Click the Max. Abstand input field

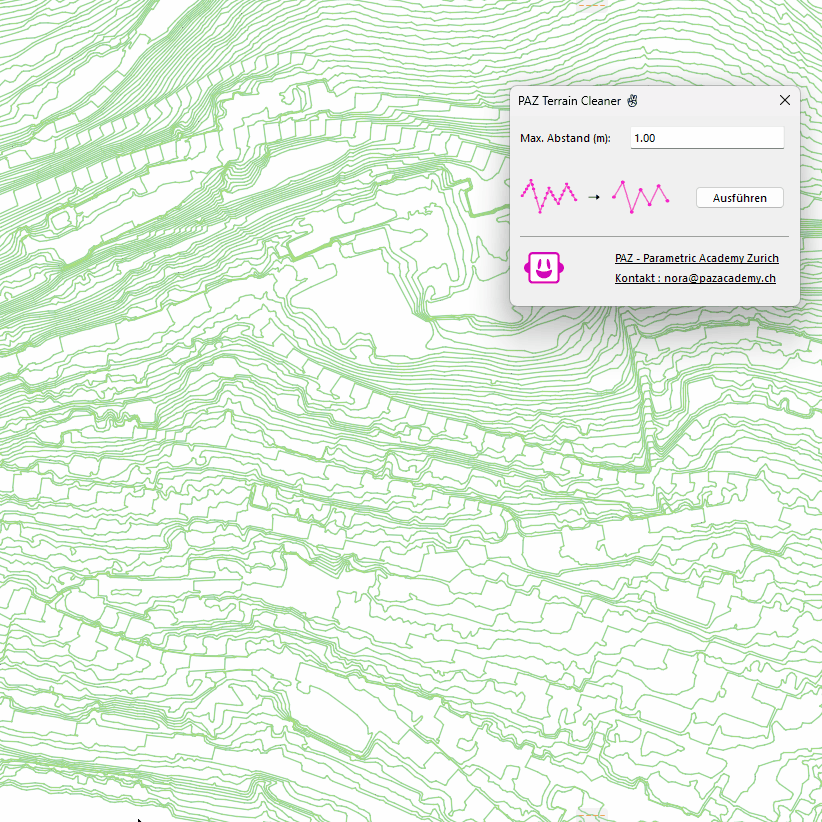[x=707, y=138]
